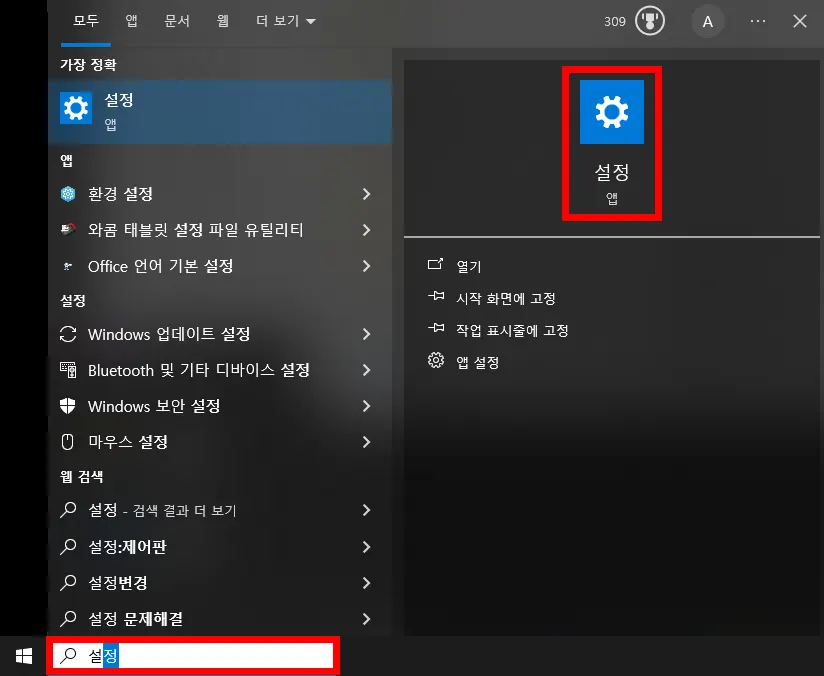
Task: Click the 열기 open-window icon
Action: (435, 264)
